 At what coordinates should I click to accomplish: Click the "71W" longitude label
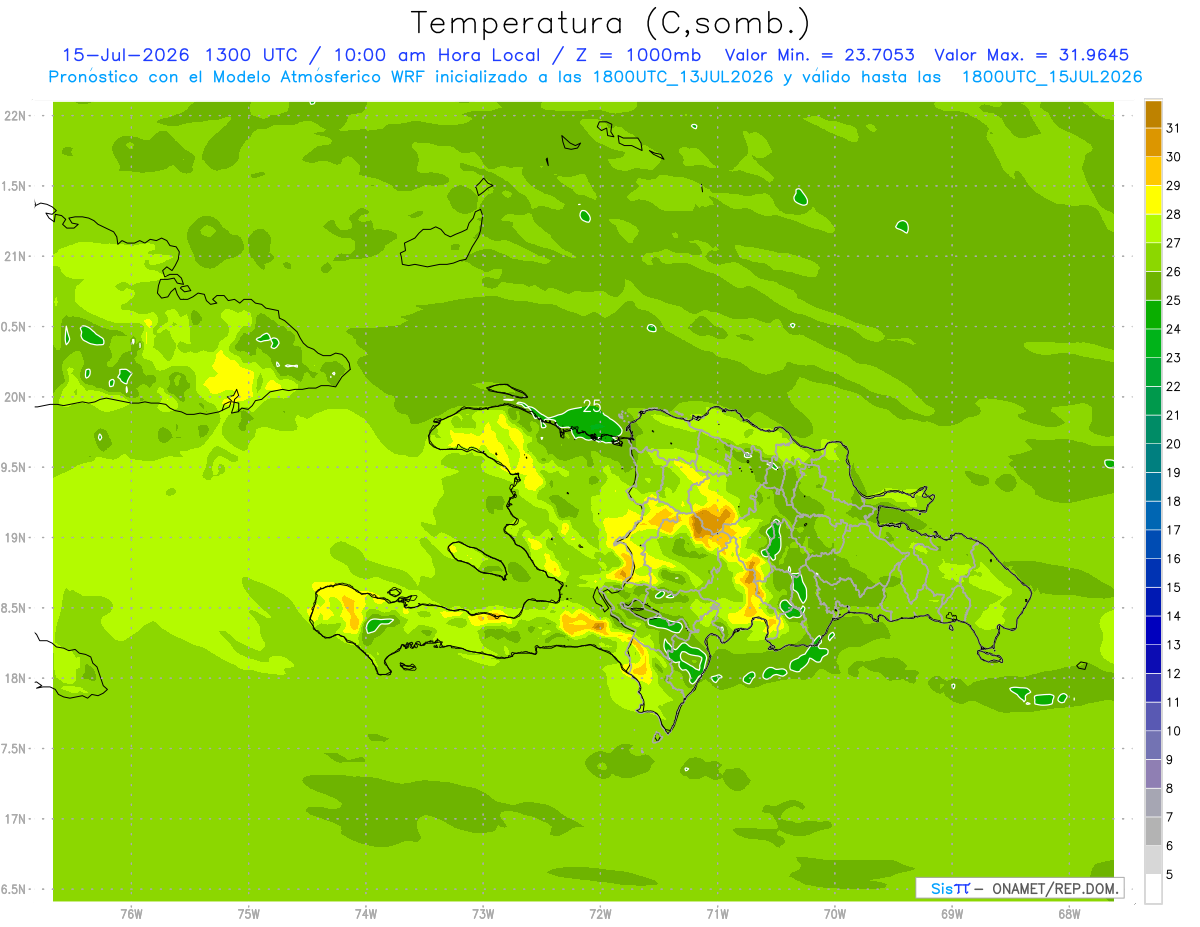pos(717,914)
